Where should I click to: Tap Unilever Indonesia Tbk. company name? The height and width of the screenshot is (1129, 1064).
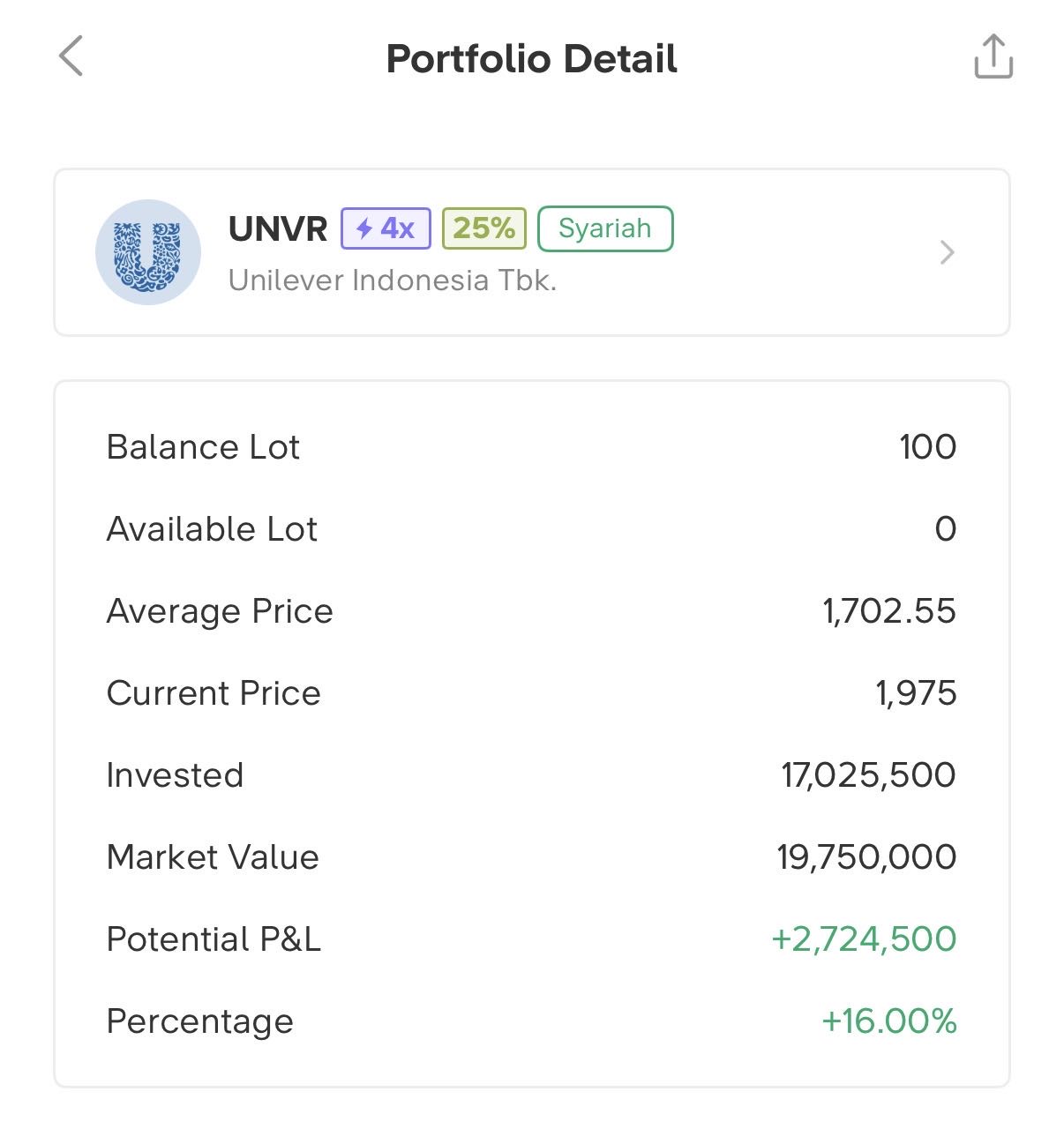coord(393,280)
